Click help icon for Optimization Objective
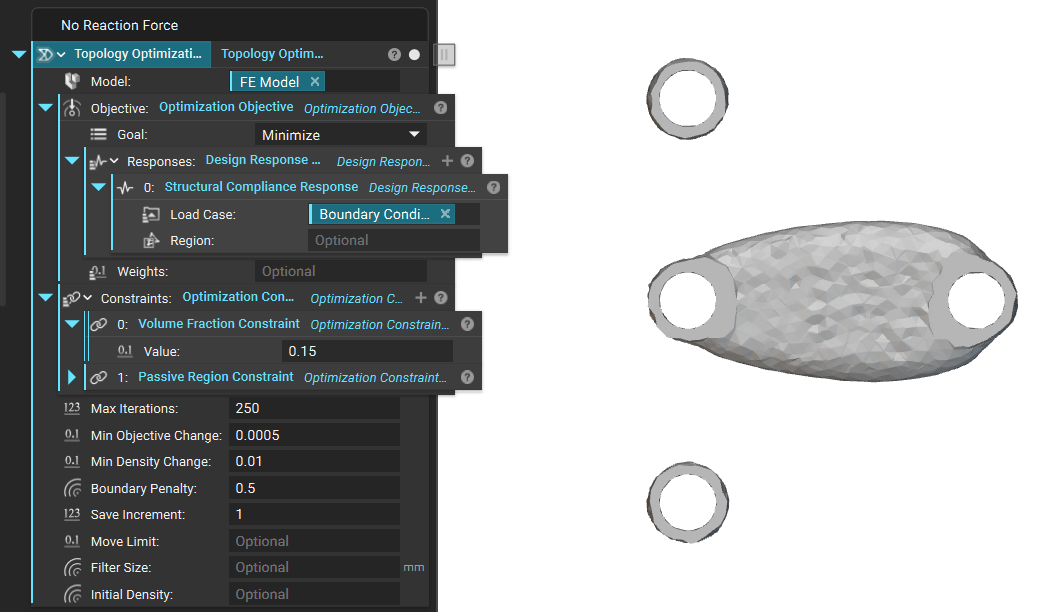Screen dimensions: 1041x612 pos(440,108)
